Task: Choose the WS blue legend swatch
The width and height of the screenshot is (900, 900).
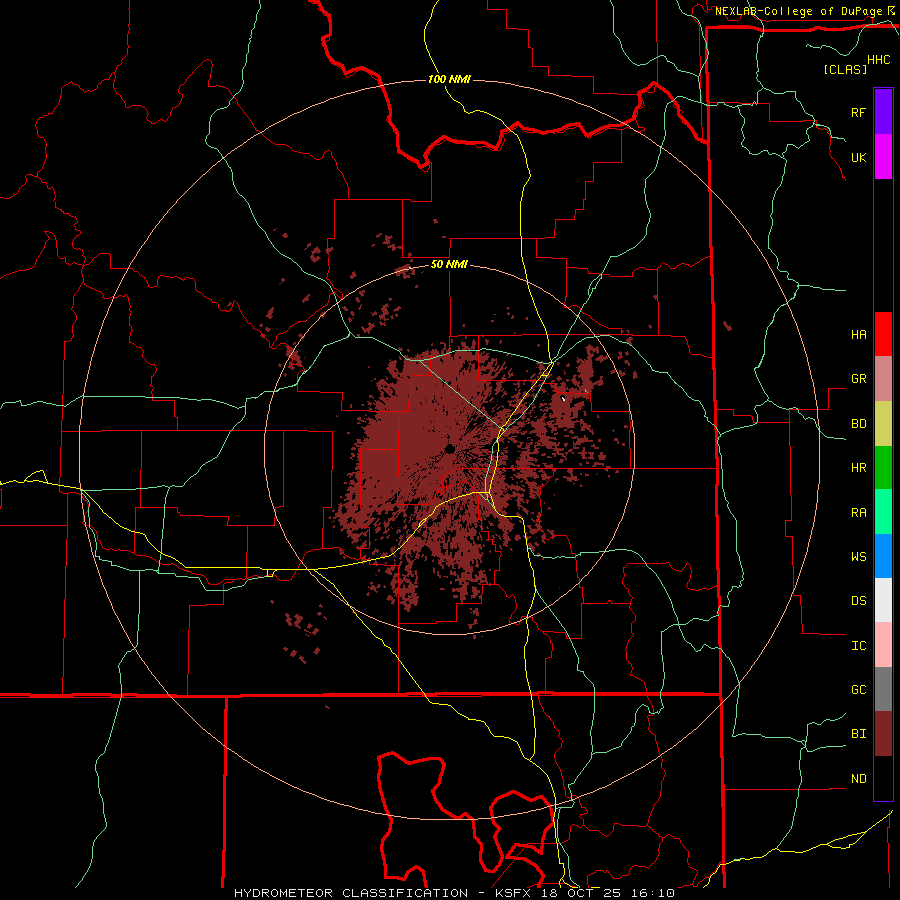Action: point(883,556)
